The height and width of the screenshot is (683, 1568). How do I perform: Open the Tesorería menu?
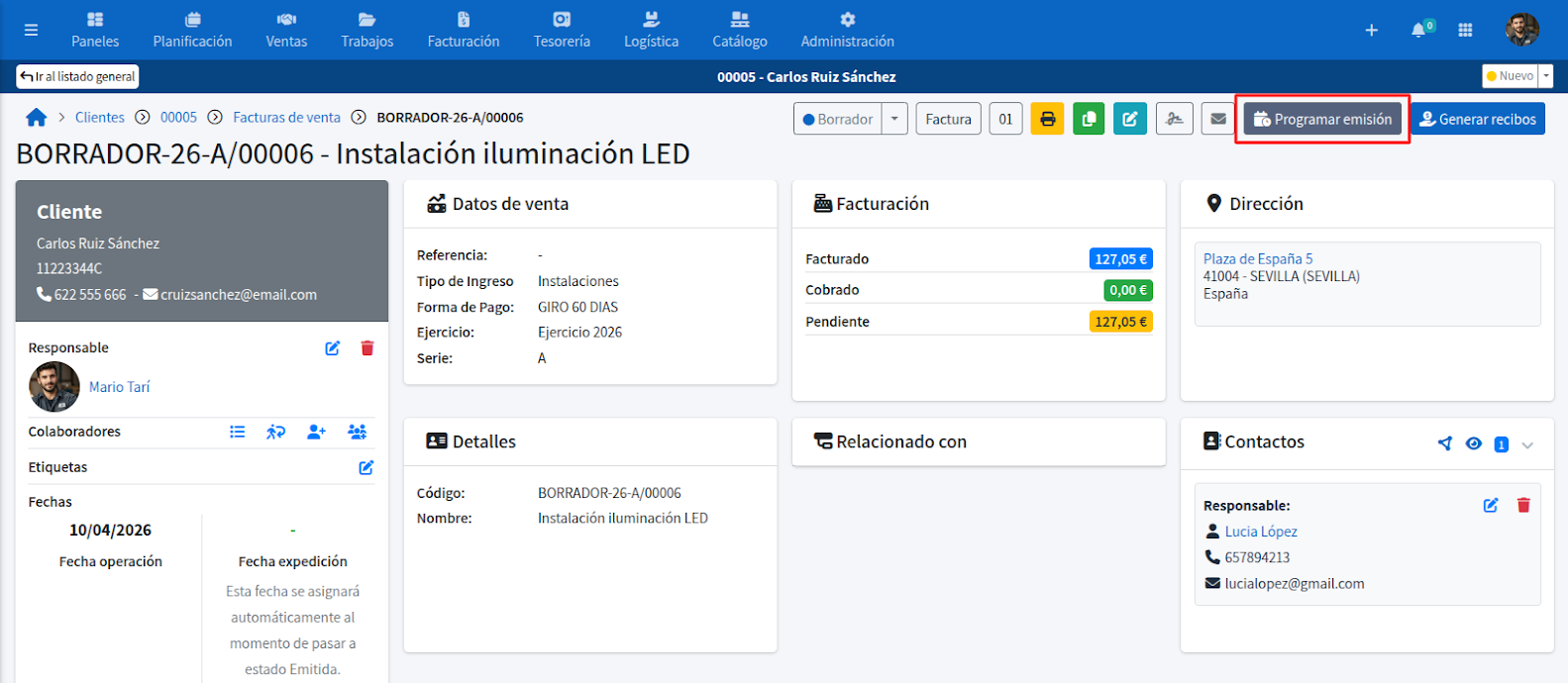coord(562,30)
